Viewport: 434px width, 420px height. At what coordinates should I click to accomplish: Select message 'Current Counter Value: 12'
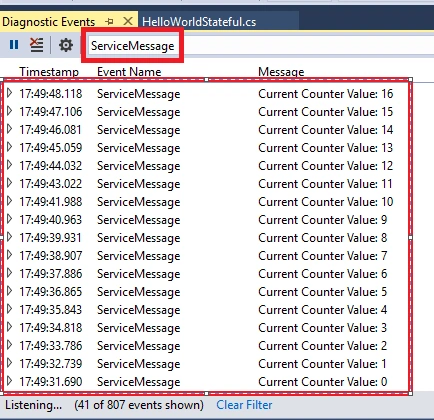(x=326, y=166)
